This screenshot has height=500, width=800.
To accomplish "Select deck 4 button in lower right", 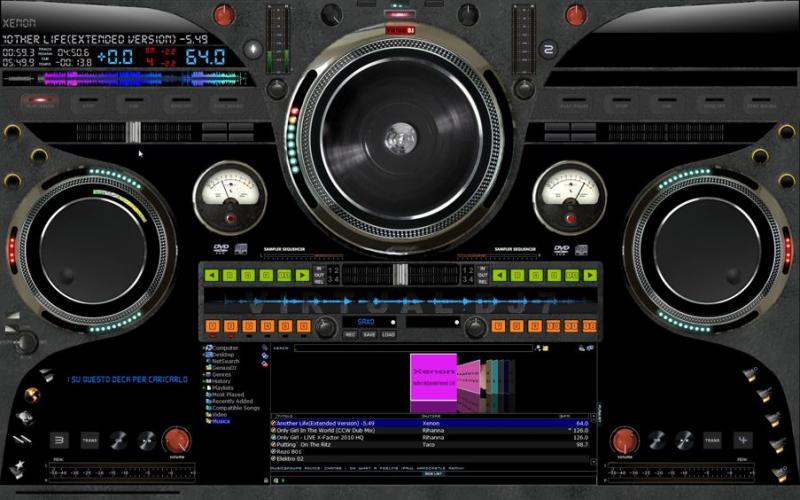I will (x=741, y=439).
